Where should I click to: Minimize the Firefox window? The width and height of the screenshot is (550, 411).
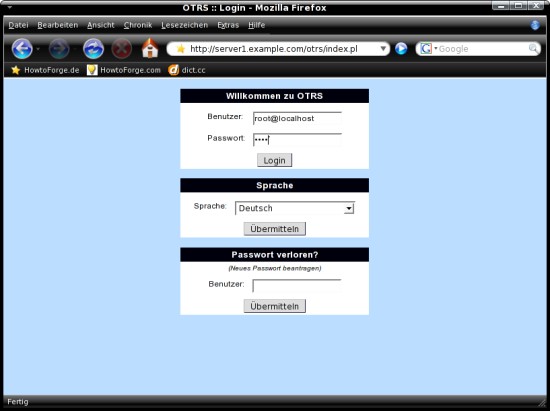pos(501,6)
